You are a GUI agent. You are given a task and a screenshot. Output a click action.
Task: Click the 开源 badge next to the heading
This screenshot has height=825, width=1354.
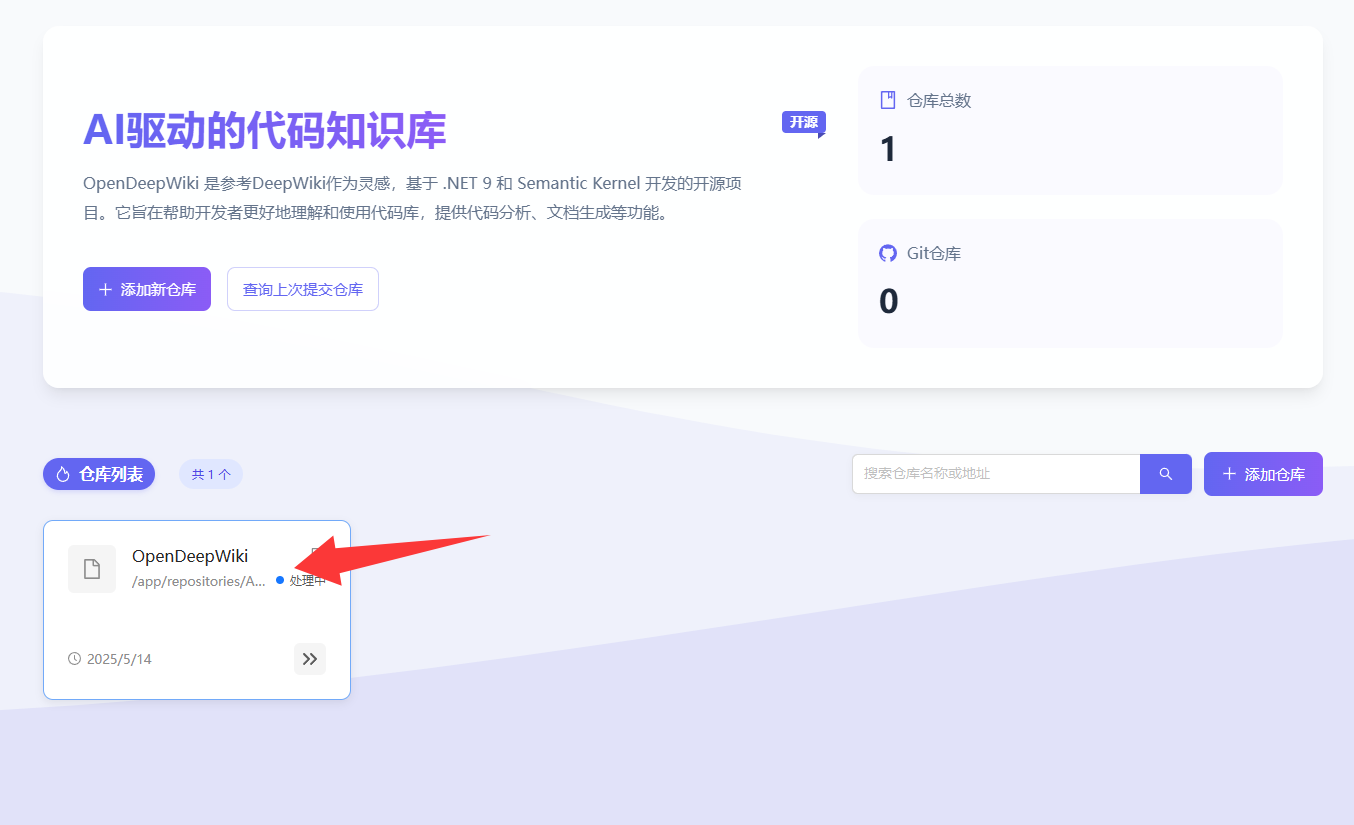[x=803, y=122]
